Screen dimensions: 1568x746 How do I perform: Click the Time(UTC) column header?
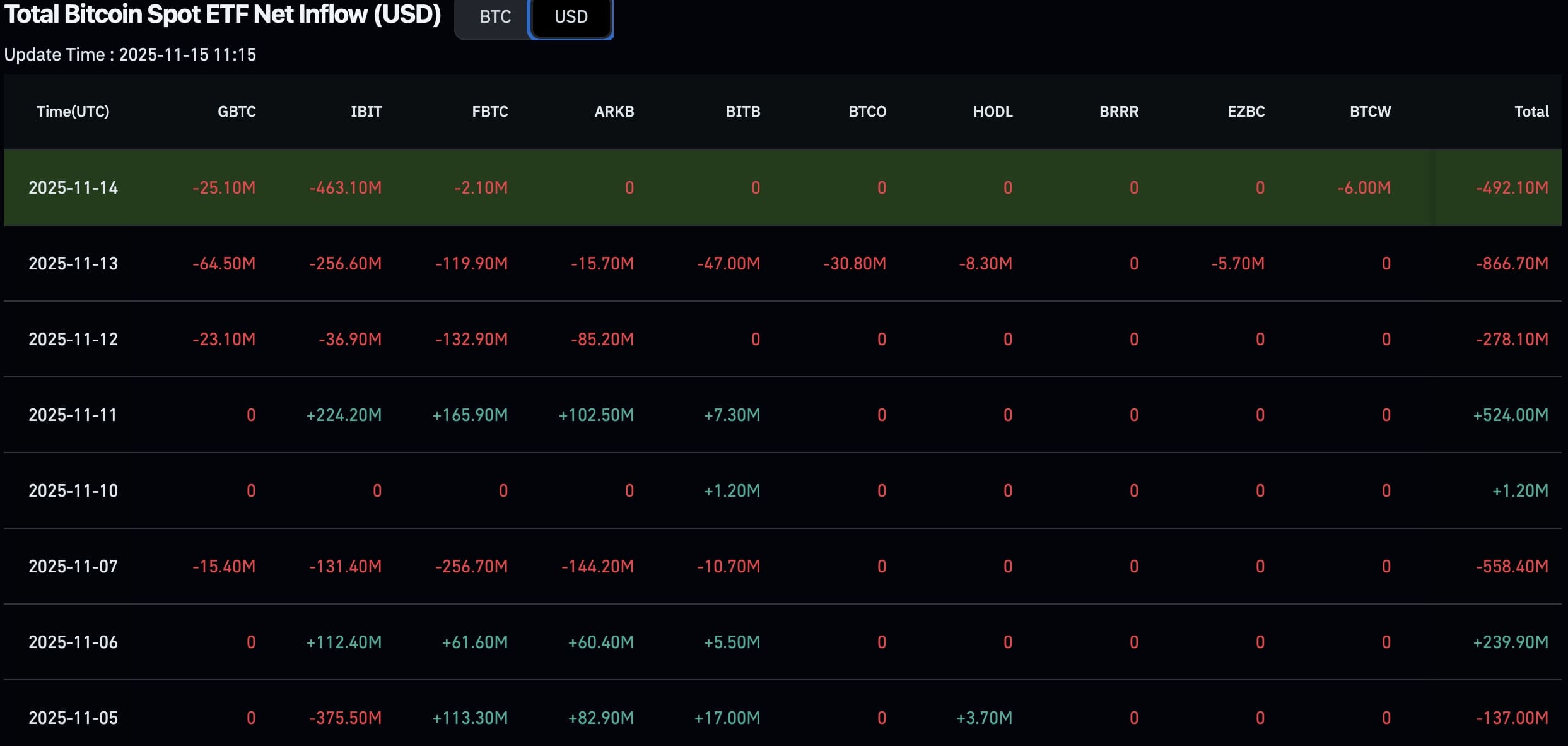[x=73, y=112]
